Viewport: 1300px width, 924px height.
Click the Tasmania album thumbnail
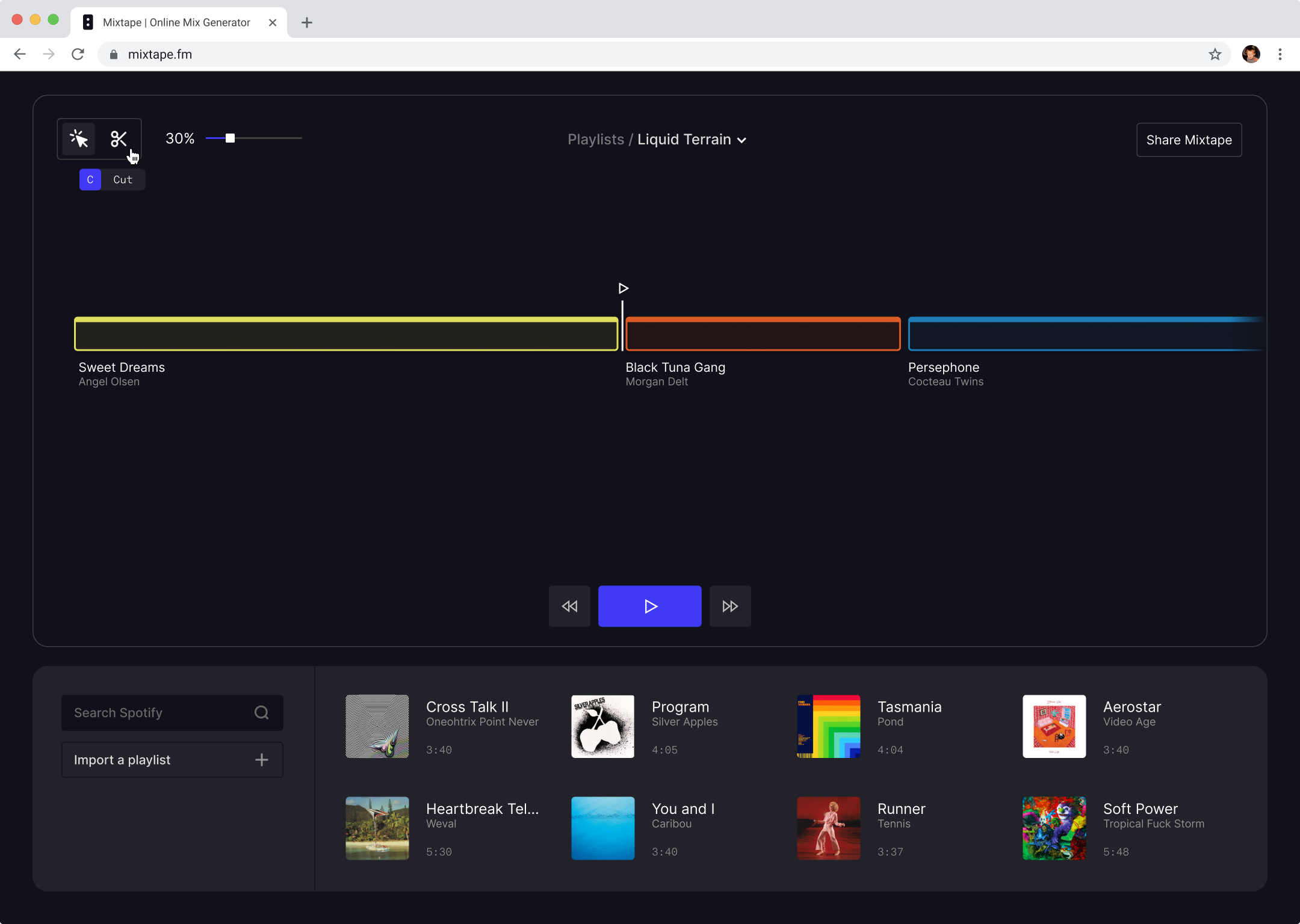point(828,726)
